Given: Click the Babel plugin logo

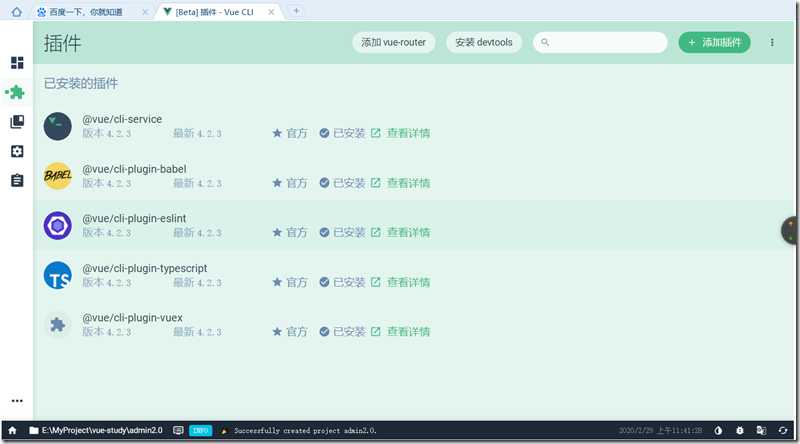Looking at the screenshot, I should click(57, 176).
